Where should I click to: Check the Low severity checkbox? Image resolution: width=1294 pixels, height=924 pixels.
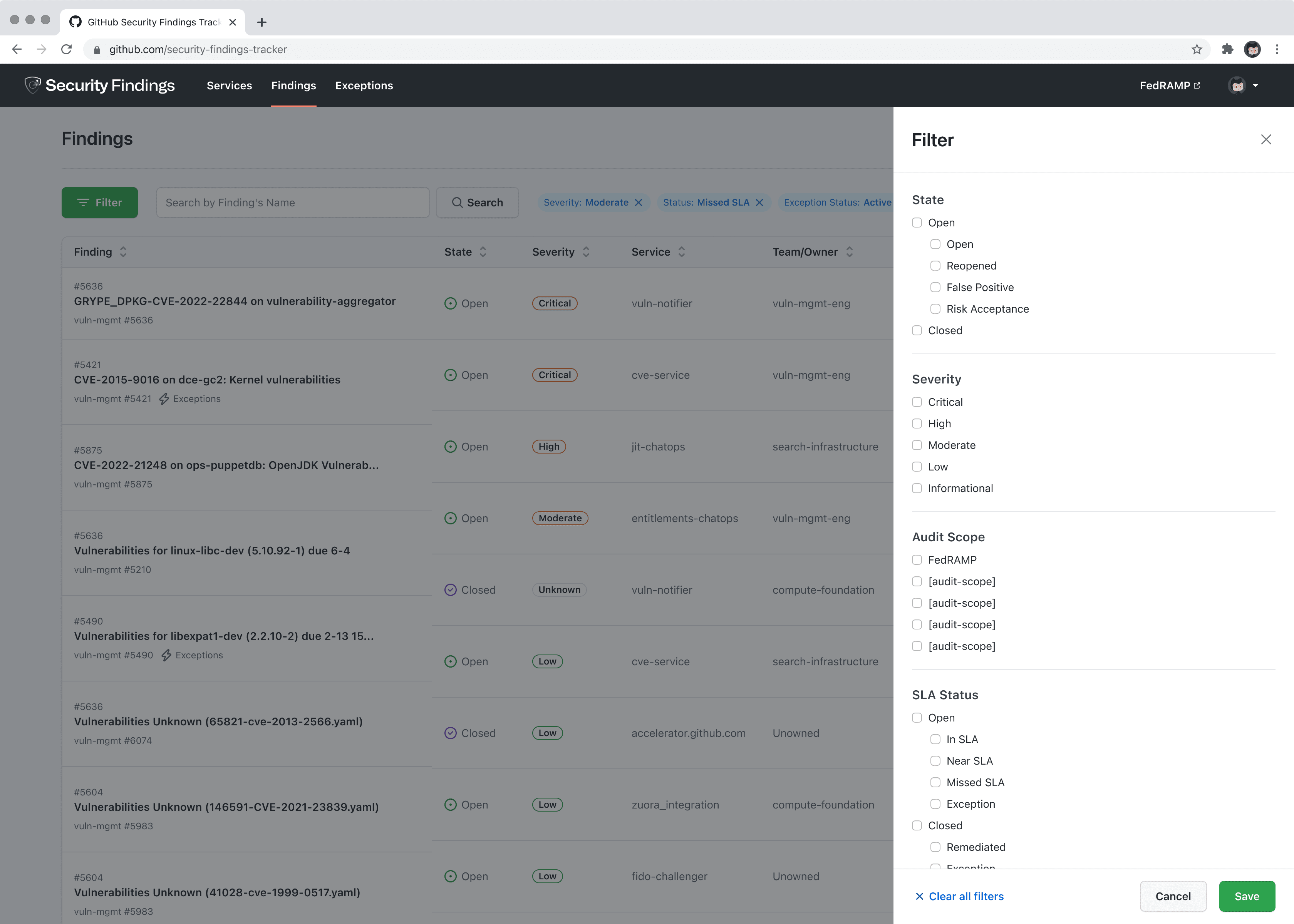click(x=917, y=467)
